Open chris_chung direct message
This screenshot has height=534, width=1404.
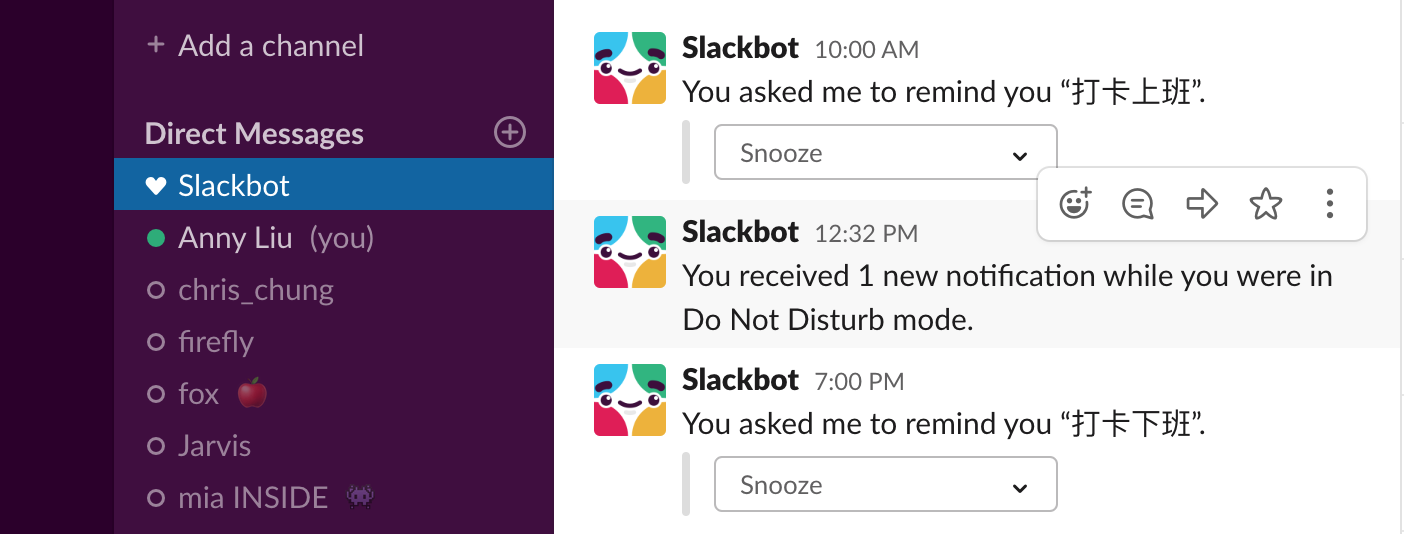pyautogui.click(x=334, y=290)
